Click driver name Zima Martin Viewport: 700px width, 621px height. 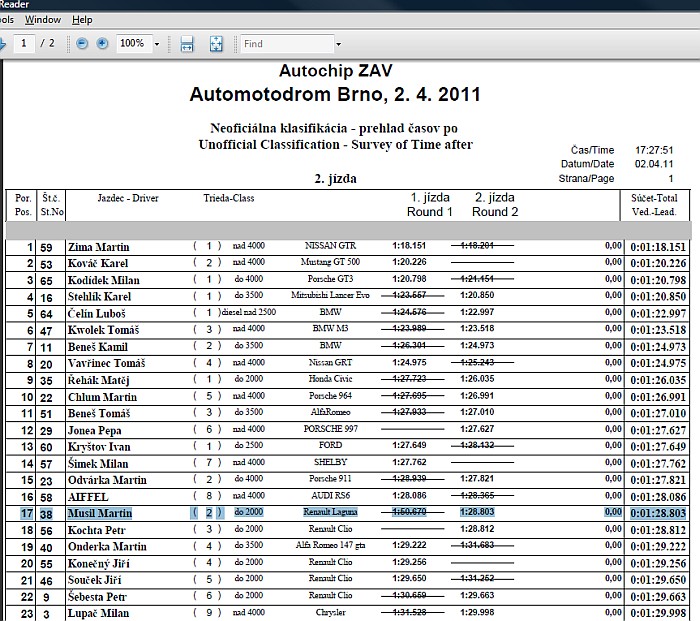(x=99, y=247)
